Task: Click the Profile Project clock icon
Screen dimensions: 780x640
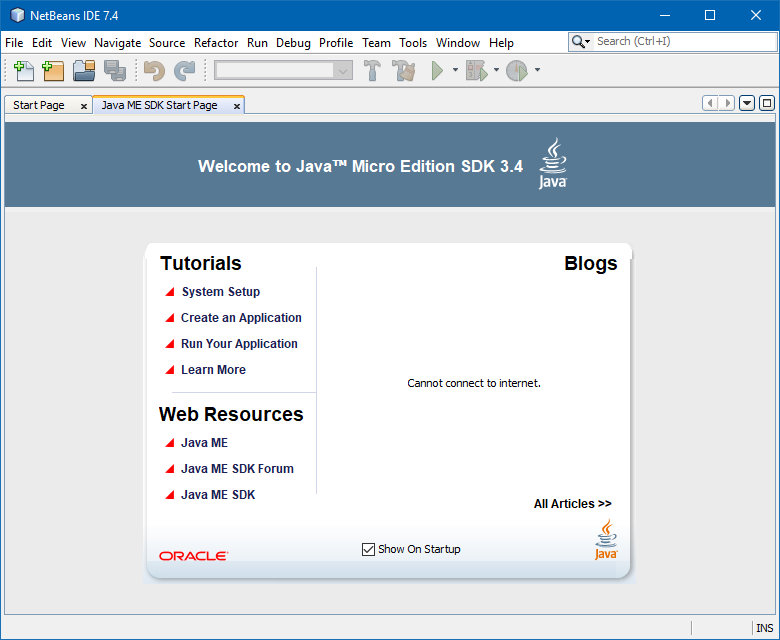Action: (517, 71)
